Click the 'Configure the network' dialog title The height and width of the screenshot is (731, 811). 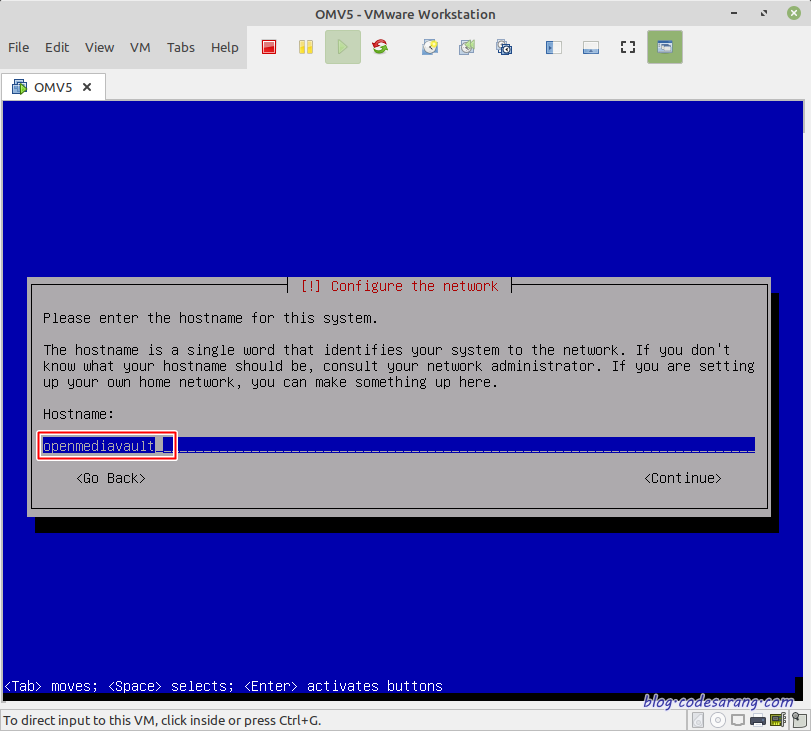[x=399, y=286]
